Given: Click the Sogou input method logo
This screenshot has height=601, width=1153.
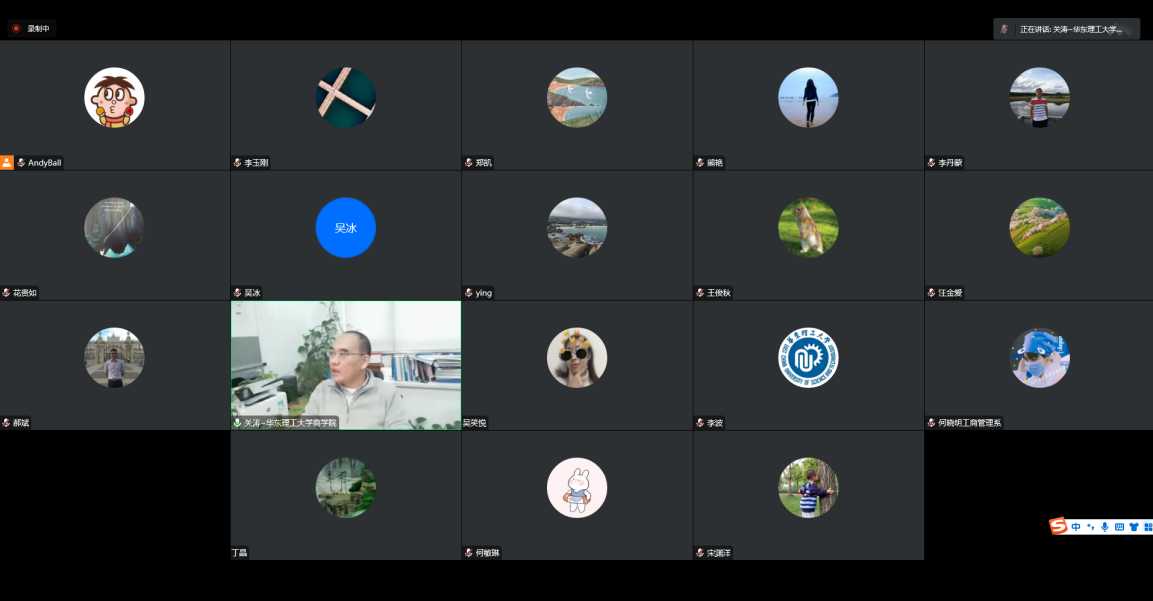Looking at the screenshot, I should click(1058, 526).
